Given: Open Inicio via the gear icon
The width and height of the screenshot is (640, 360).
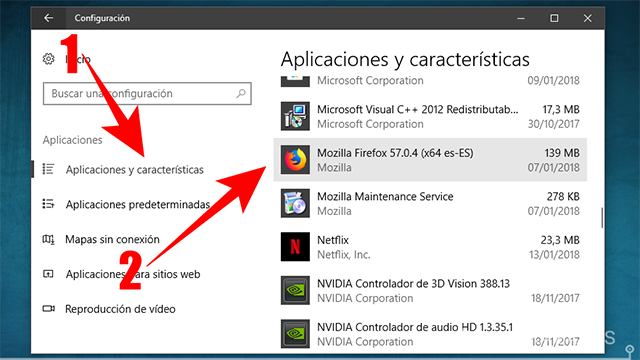Looking at the screenshot, I should (49, 59).
